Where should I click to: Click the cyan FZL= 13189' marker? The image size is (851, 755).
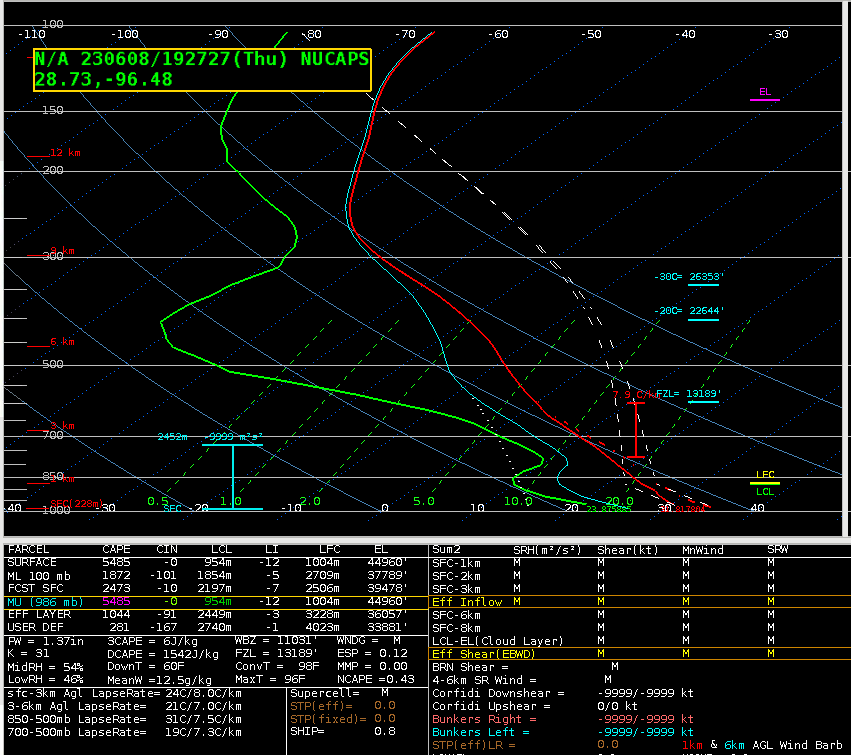[687, 394]
